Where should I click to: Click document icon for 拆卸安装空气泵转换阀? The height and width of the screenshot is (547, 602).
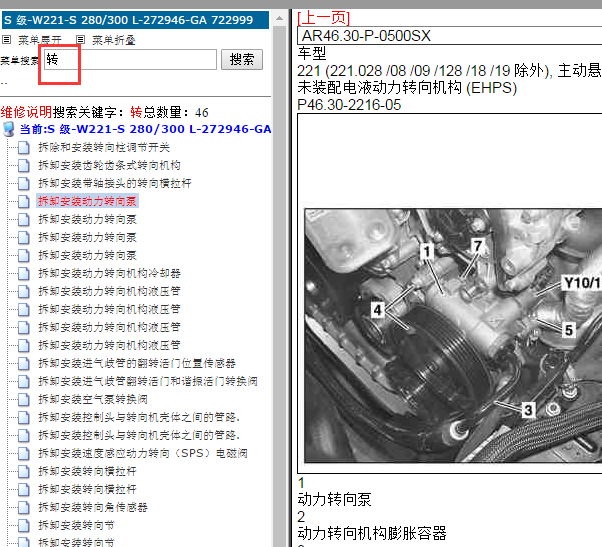[x=24, y=399]
